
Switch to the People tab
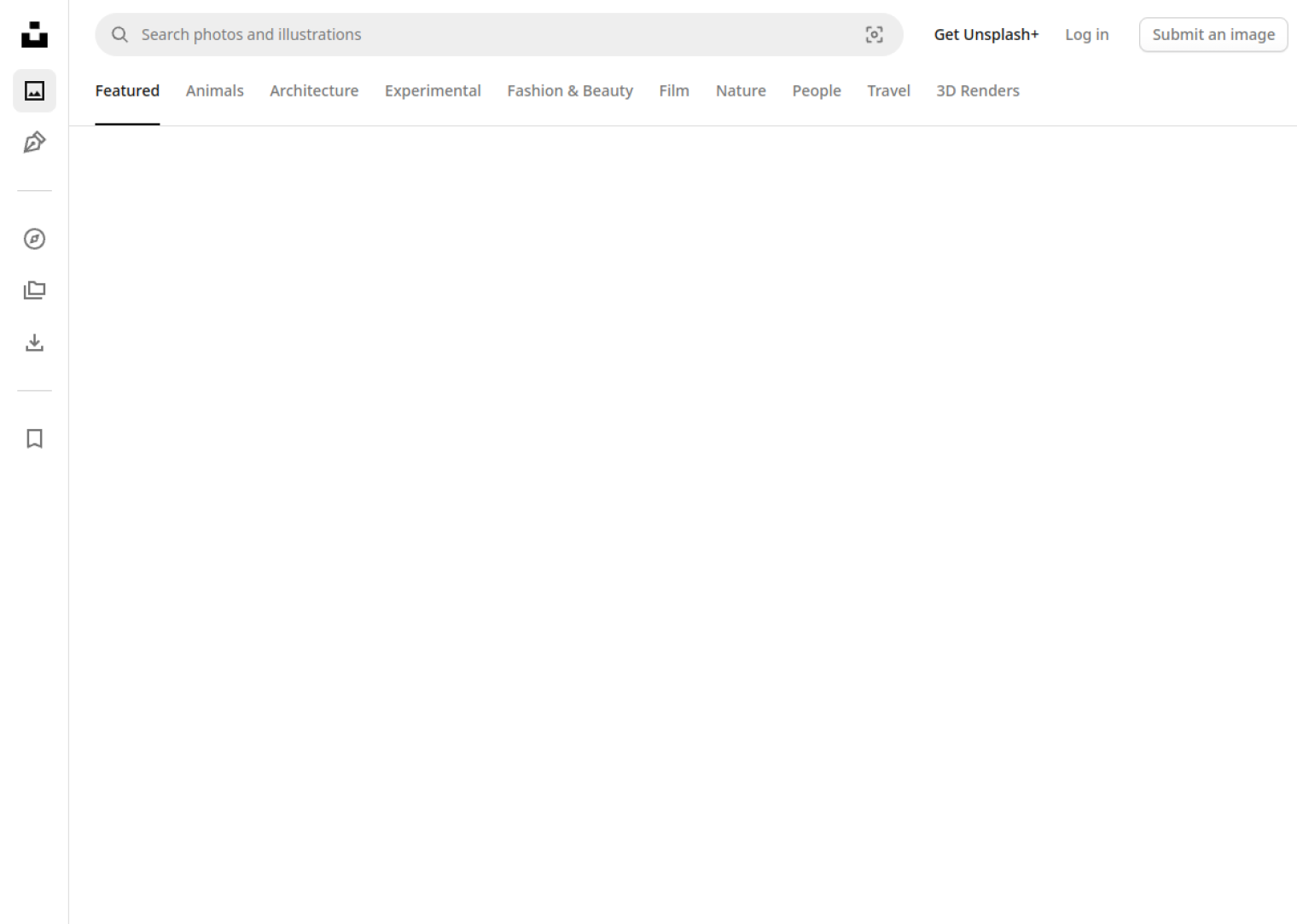click(x=817, y=90)
